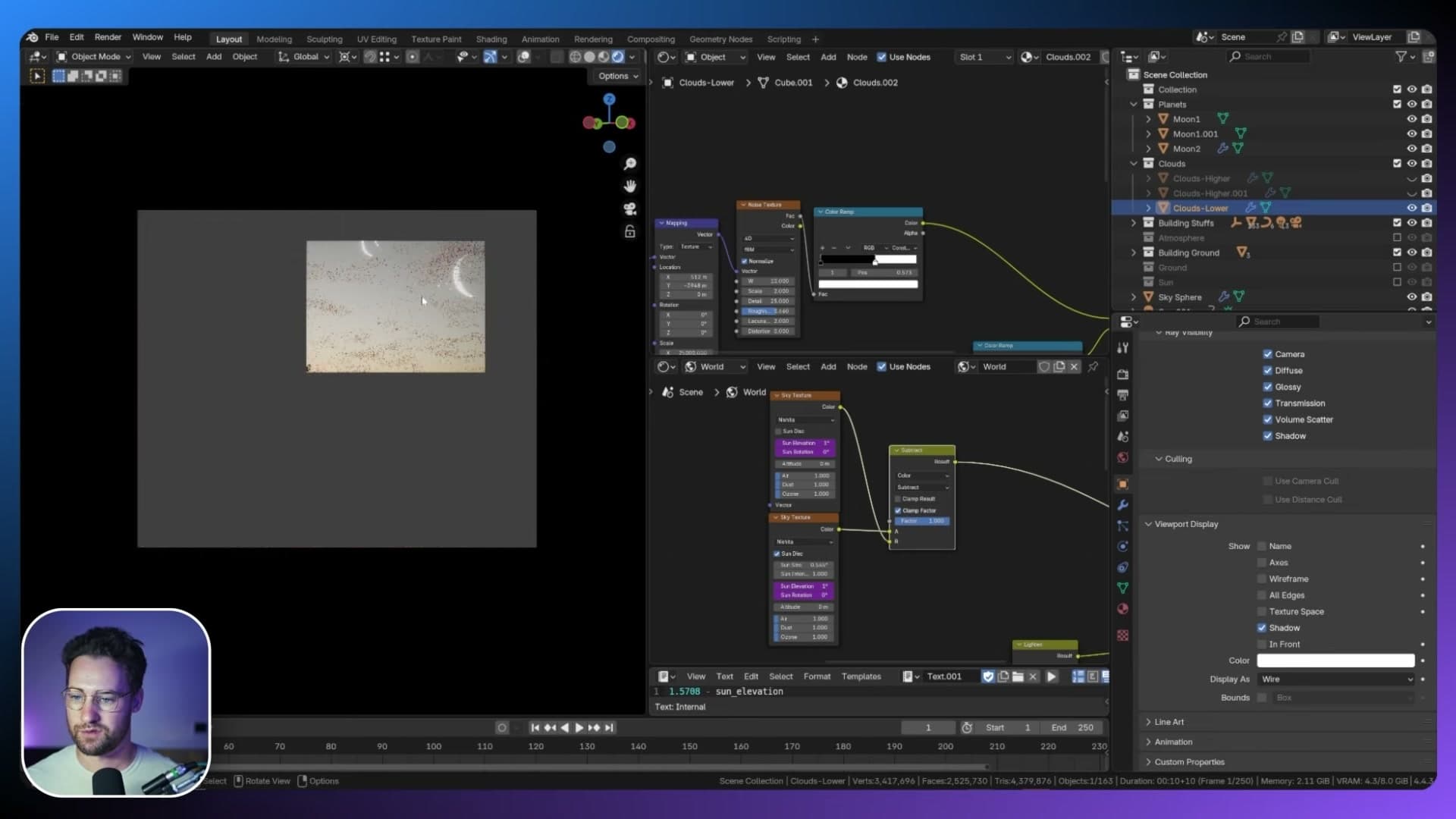Open the Slot 1 material slot dropdown

pyautogui.click(x=984, y=57)
